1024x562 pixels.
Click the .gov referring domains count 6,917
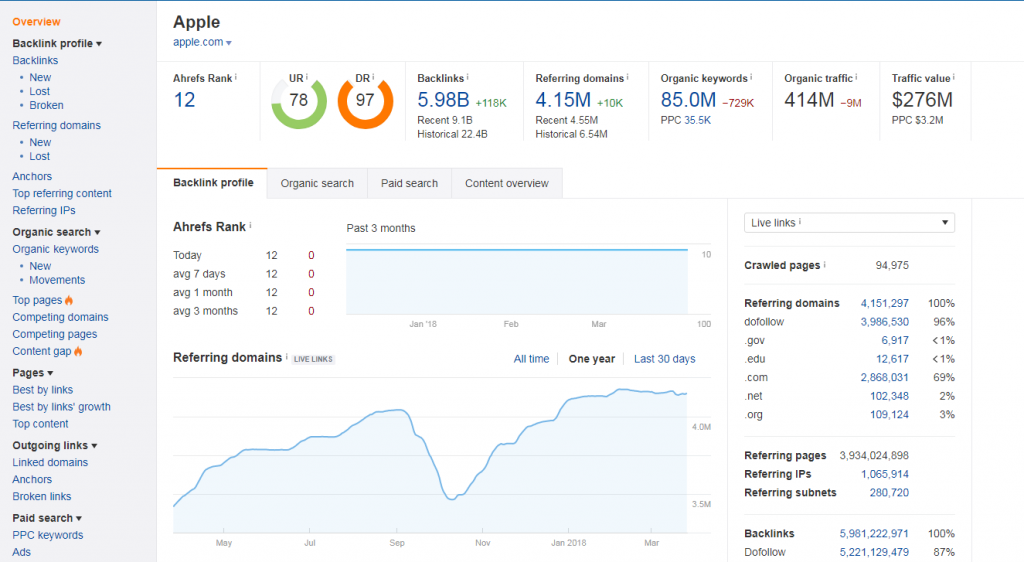(x=895, y=341)
